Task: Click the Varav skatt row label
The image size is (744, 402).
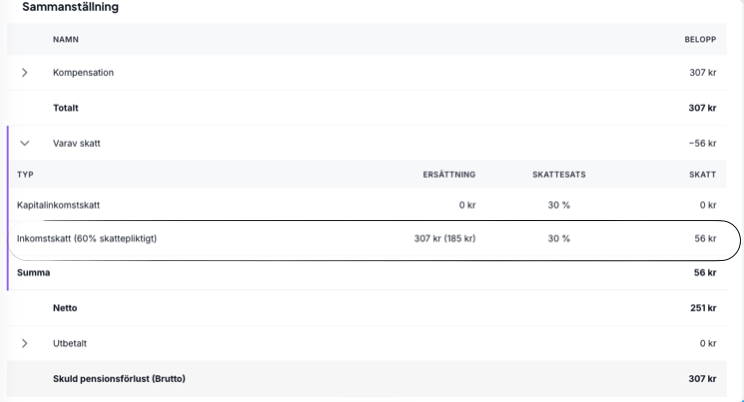Action: 77,143
